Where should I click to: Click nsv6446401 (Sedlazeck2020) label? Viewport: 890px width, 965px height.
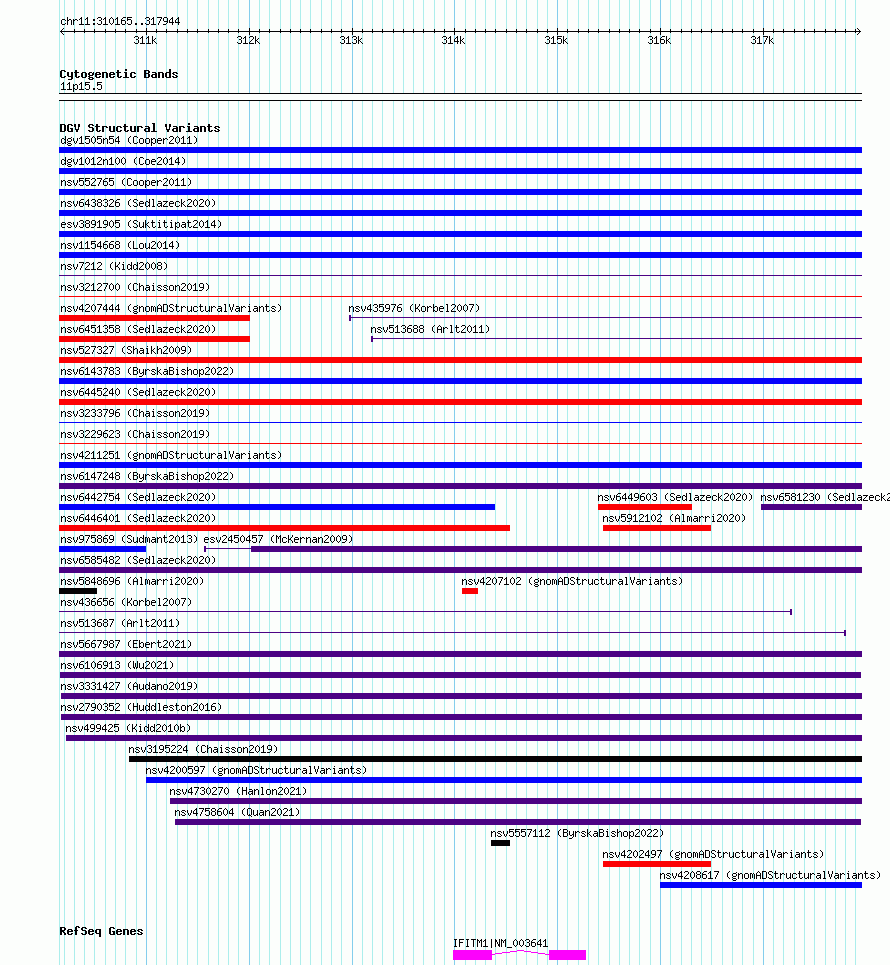[x=138, y=518]
